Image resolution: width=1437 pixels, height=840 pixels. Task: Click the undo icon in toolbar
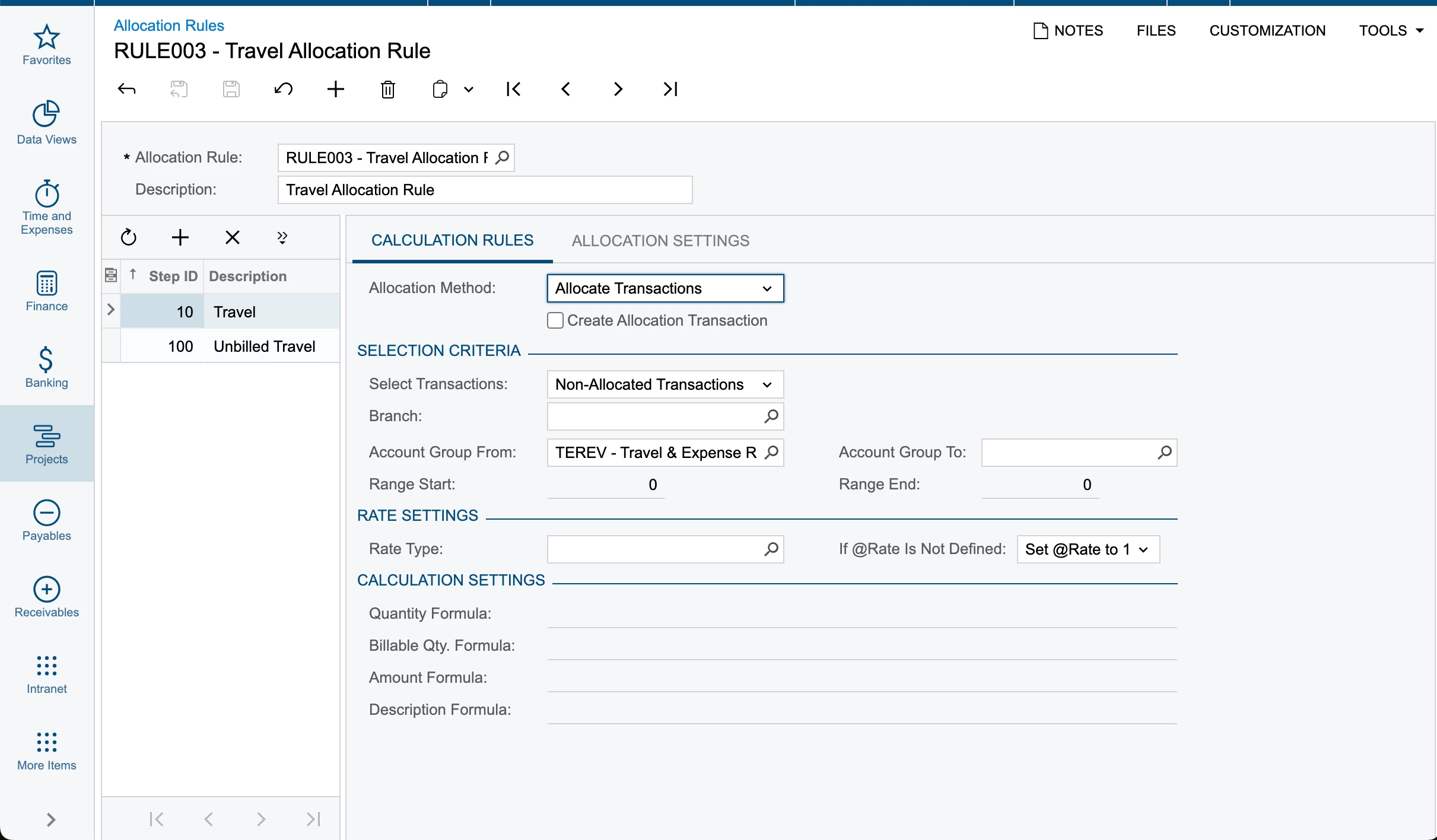pos(283,90)
